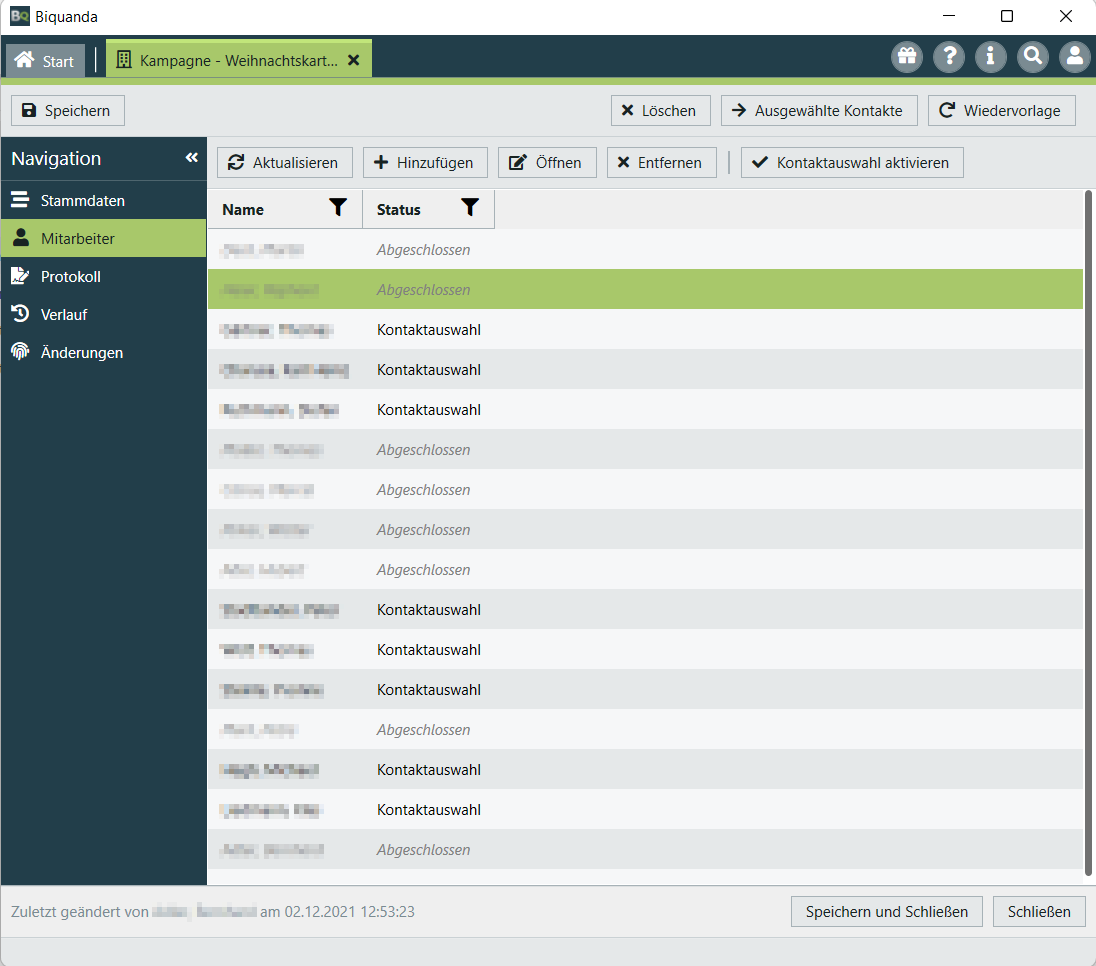Viewport: 1096px width, 966px height.
Task: Click Speichern und Schließen
Action: (x=887, y=911)
